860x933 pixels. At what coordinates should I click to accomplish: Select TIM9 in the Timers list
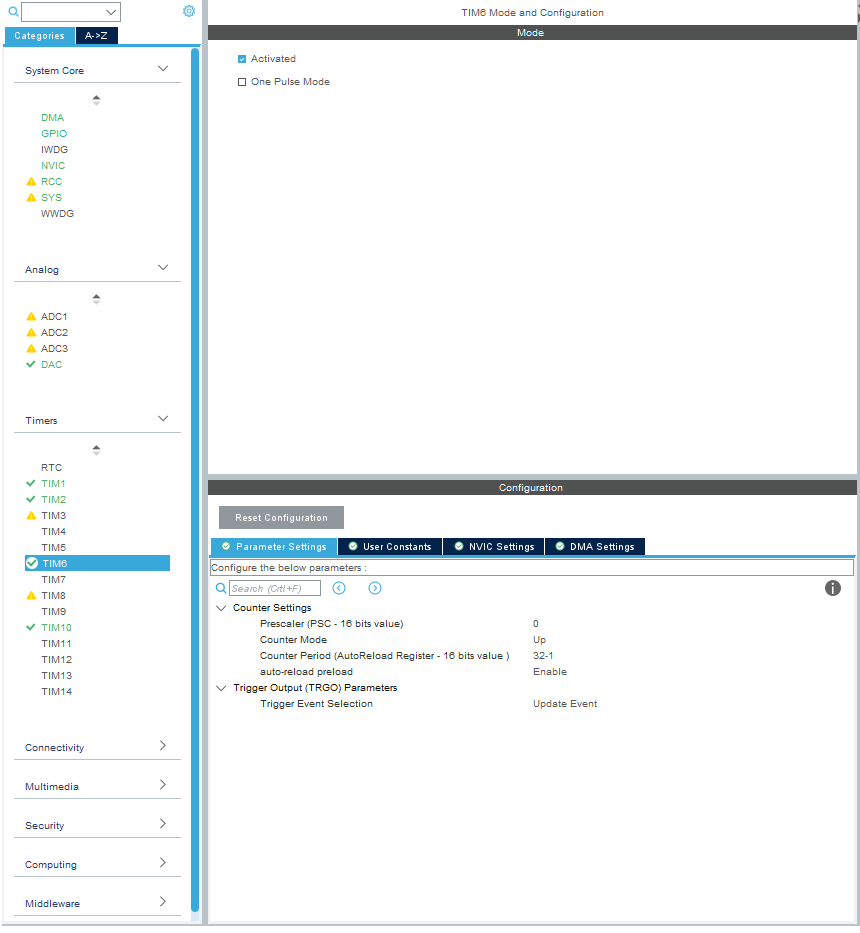coord(54,611)
